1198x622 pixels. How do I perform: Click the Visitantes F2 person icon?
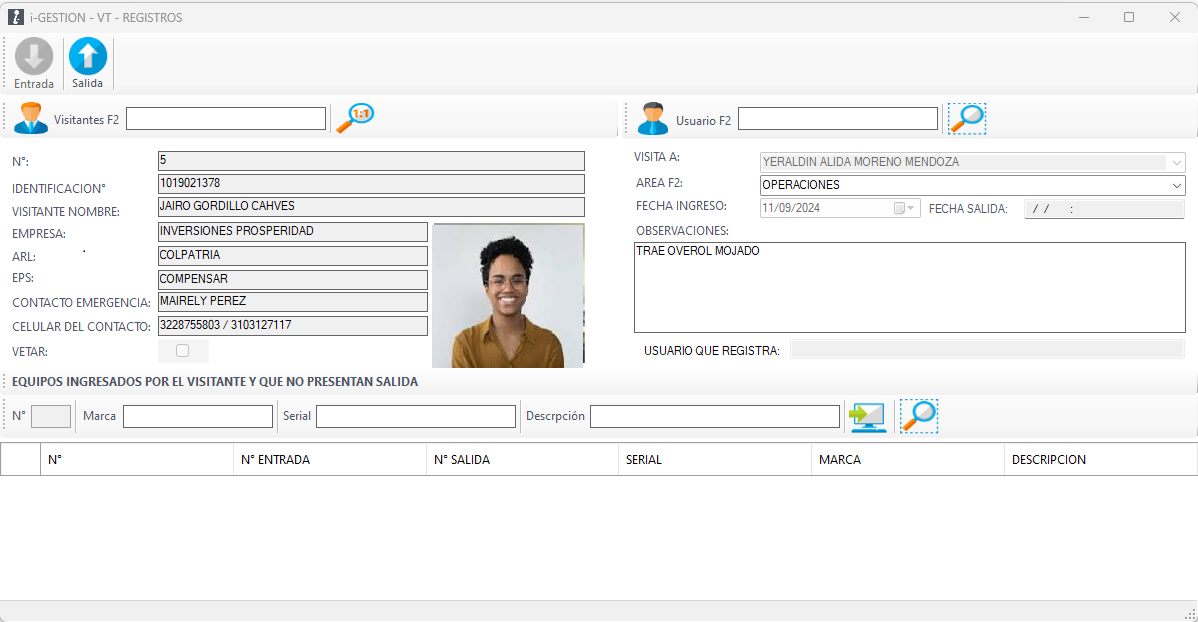click(30, 118)
